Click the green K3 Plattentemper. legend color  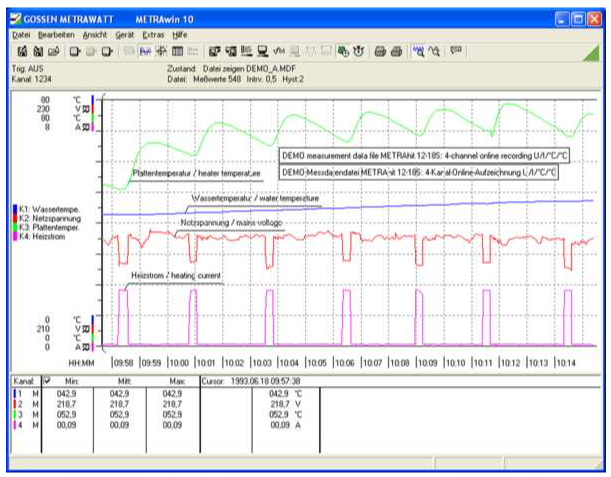point(15,228)
